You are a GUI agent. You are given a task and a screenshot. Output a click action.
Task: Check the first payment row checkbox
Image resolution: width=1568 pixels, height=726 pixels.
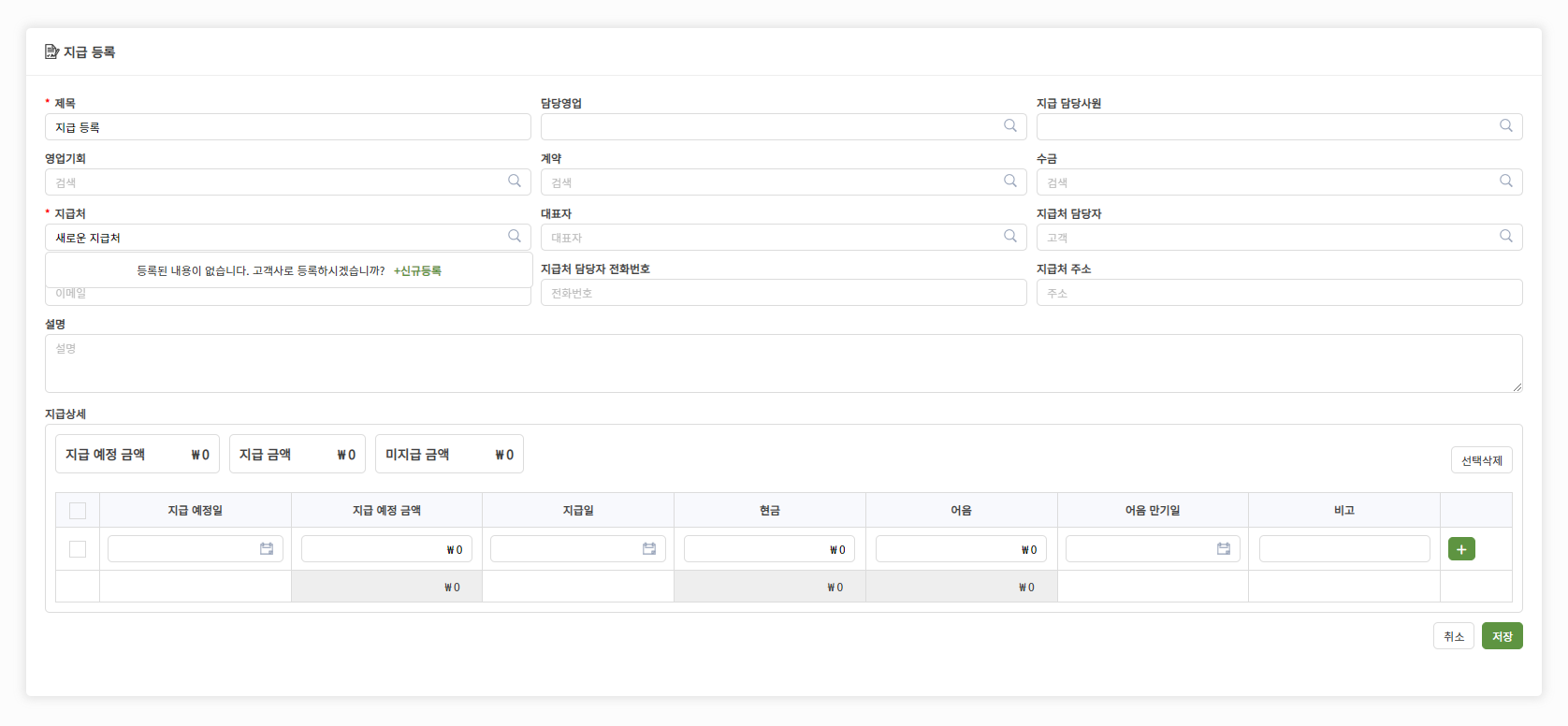pyautogui.click(x=78, y=549)
